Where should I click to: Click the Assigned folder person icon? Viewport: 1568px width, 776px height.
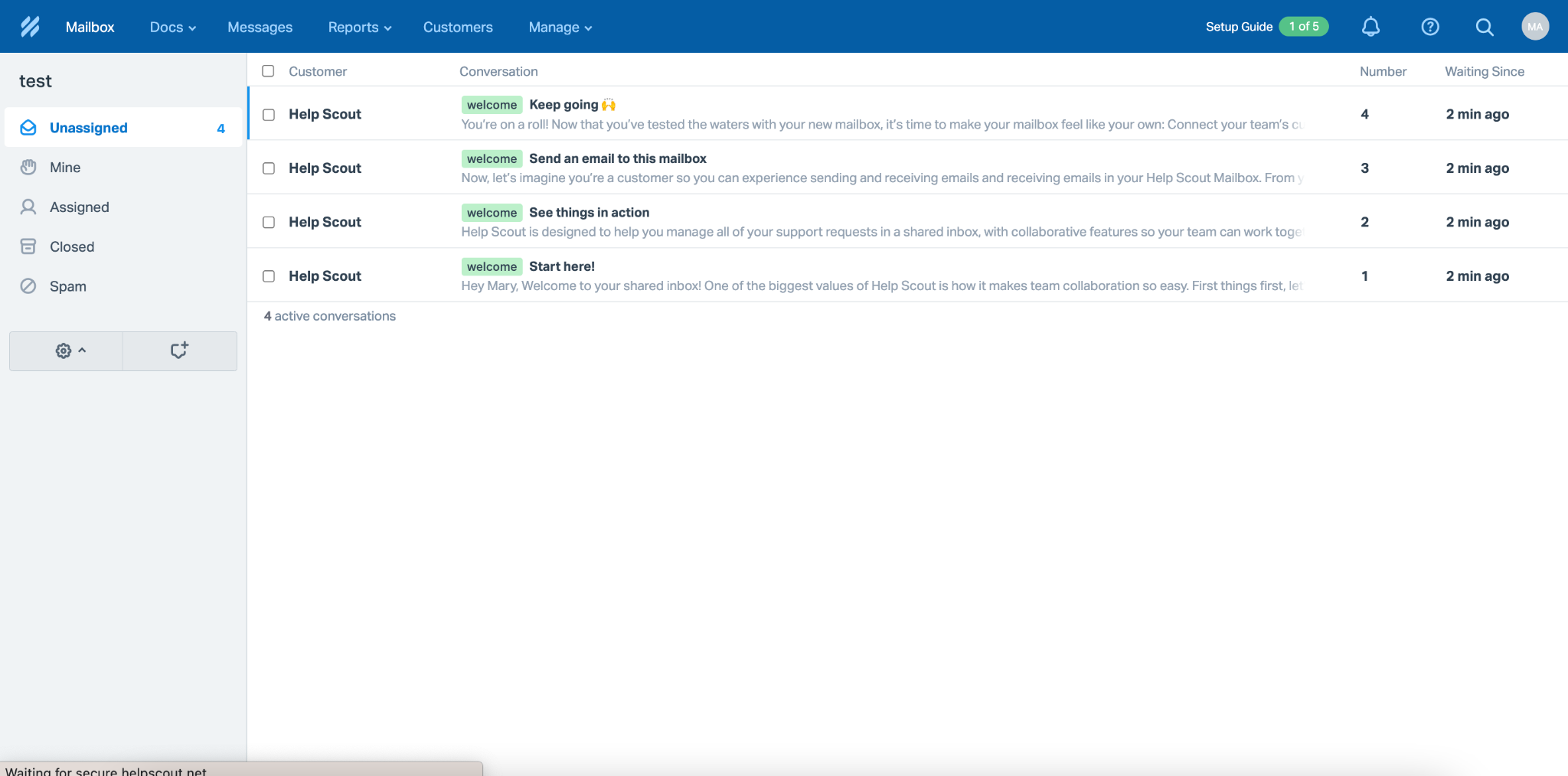pyautogui.click(x=28, y=207)
